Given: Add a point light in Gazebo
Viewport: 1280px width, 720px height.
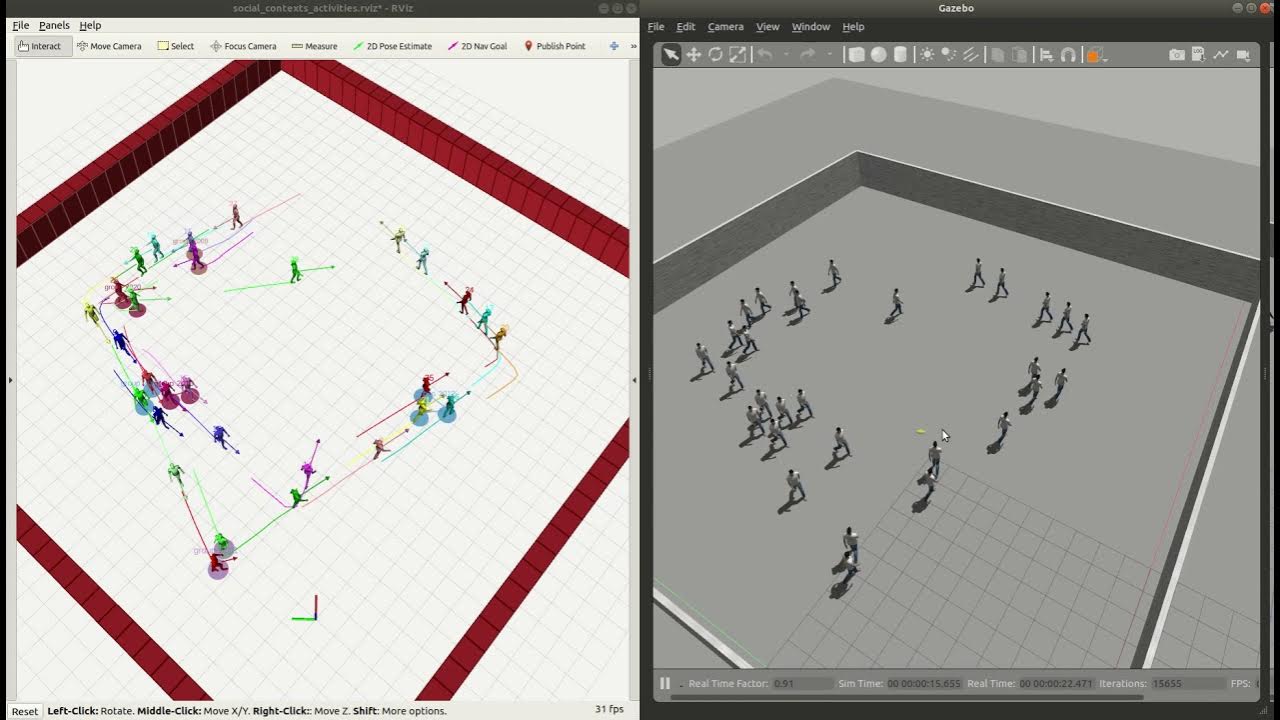Looking at the screenshot, I should [x=927, y=55].
